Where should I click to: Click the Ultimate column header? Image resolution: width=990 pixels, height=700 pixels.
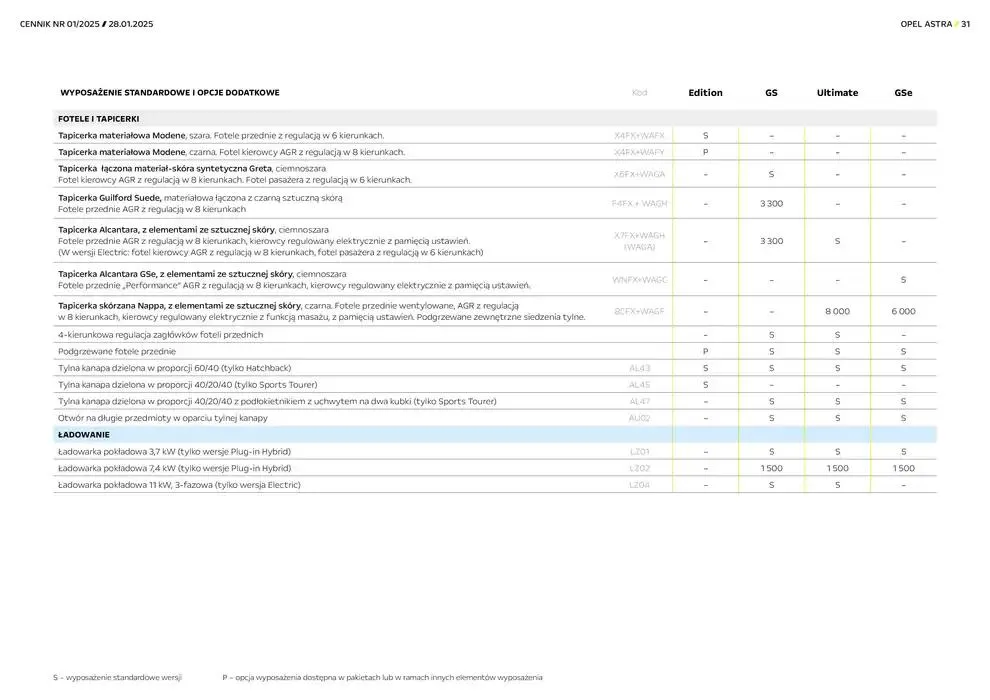pos(837,93)
